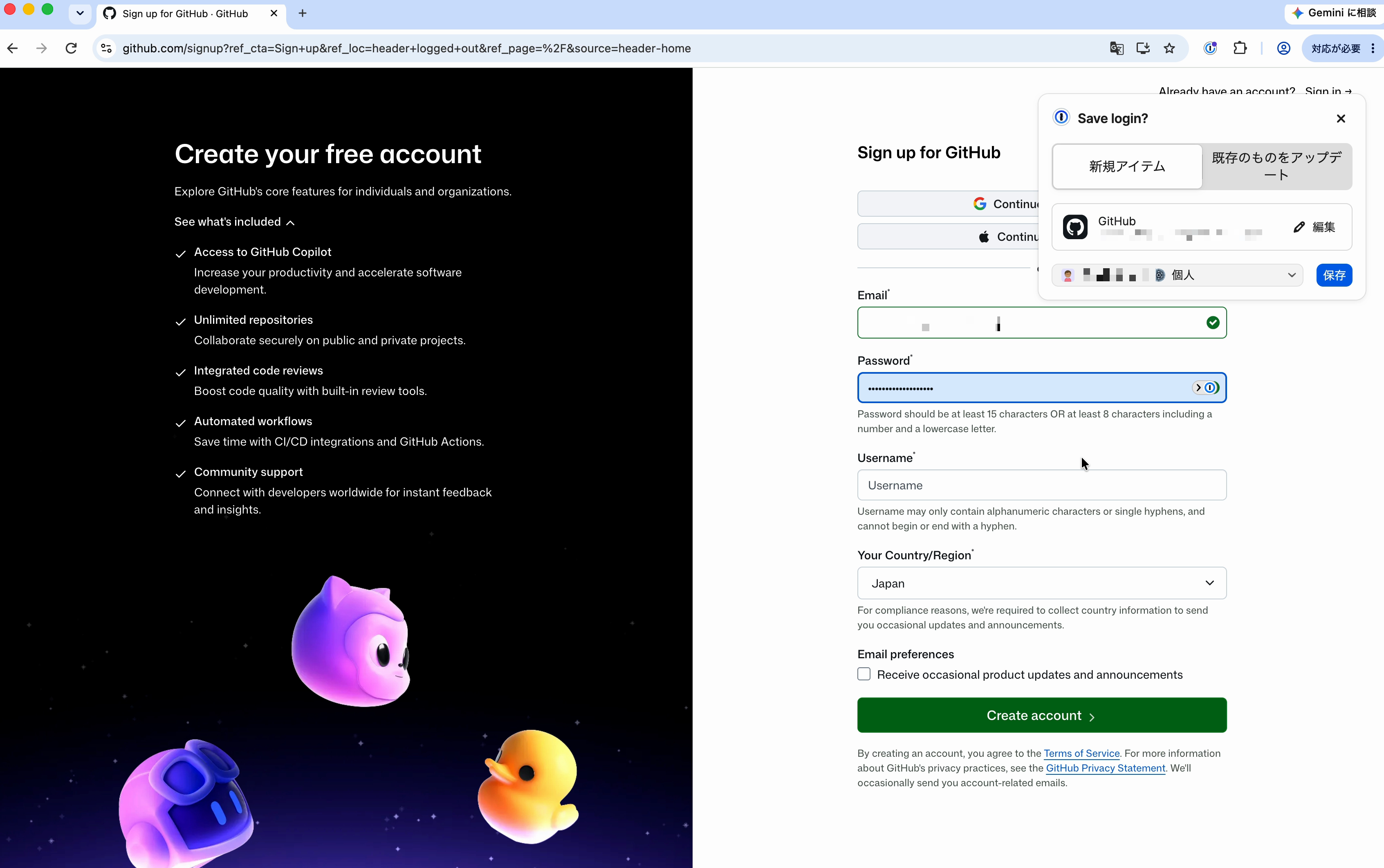Click Continue with Apple button
1384x868 pixels.
tap(948, 236)
